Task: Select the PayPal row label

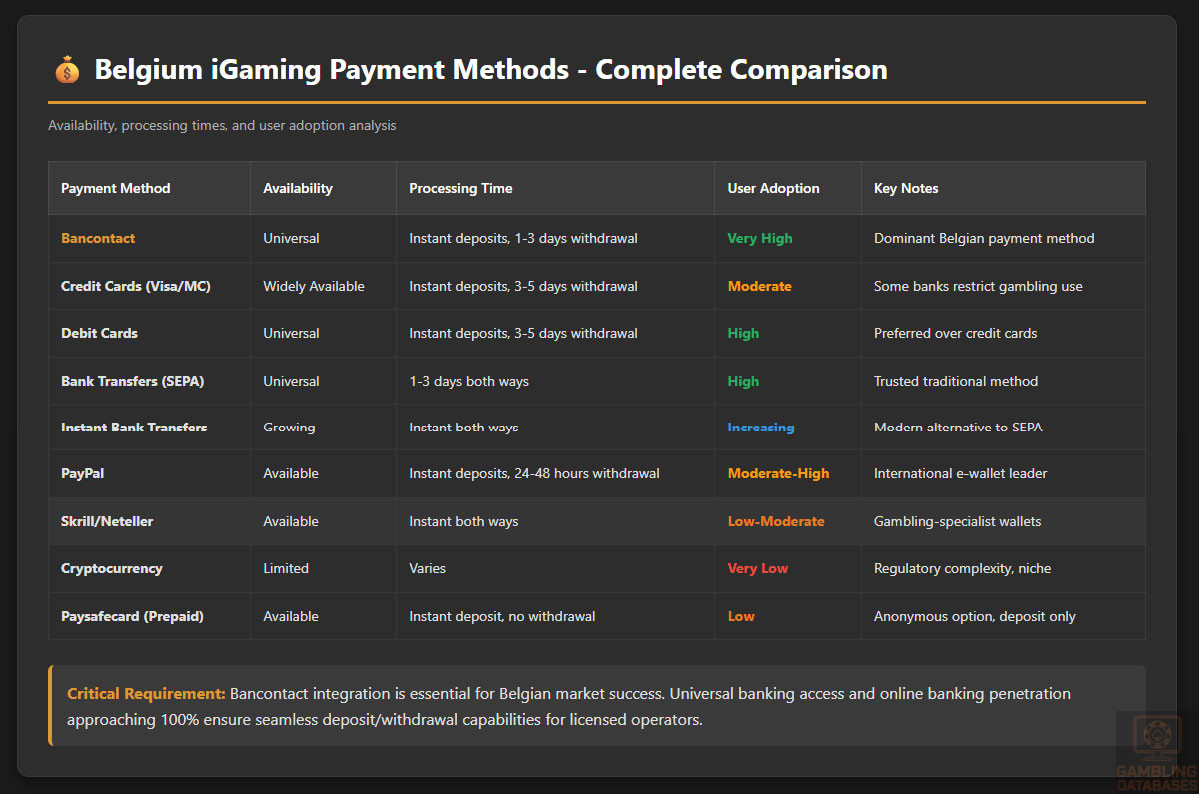Action: 83,473
